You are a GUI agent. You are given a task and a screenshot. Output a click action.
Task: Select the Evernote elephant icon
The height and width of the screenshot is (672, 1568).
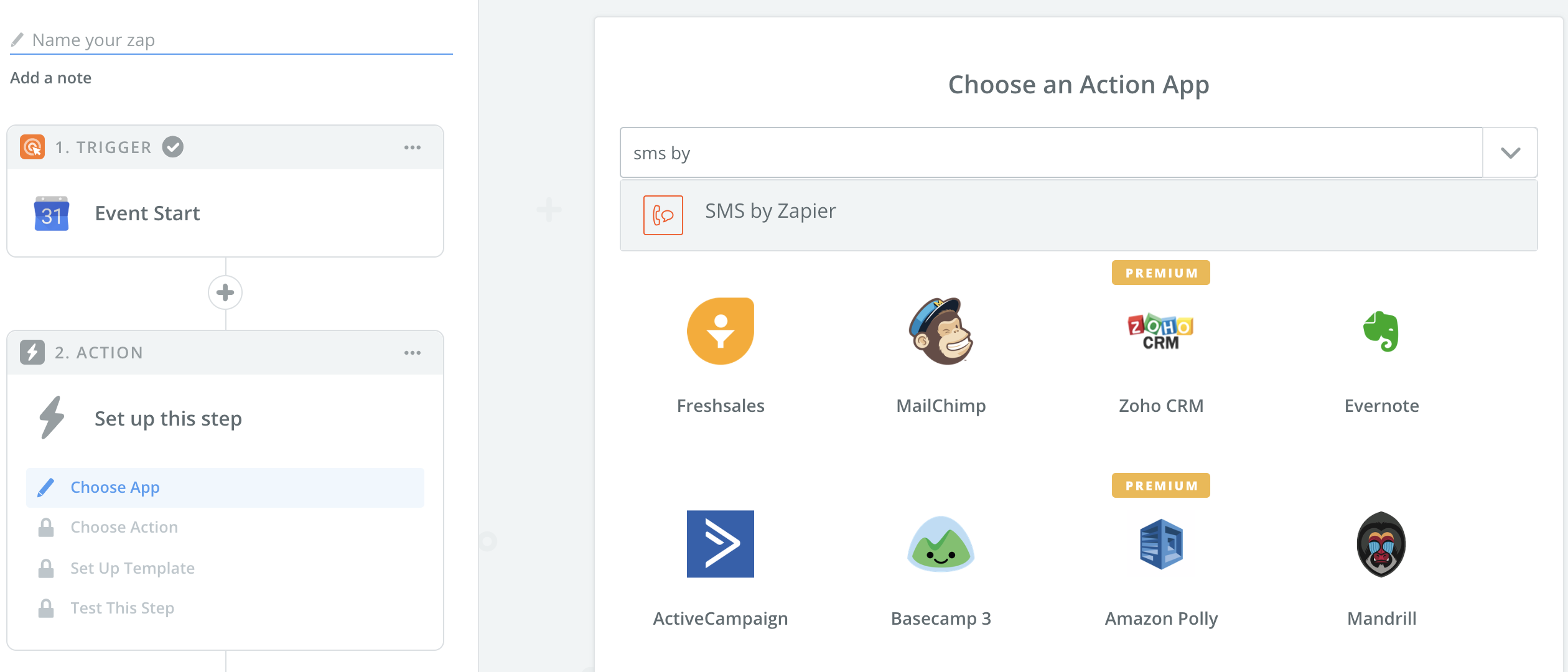pos(1381,331)
